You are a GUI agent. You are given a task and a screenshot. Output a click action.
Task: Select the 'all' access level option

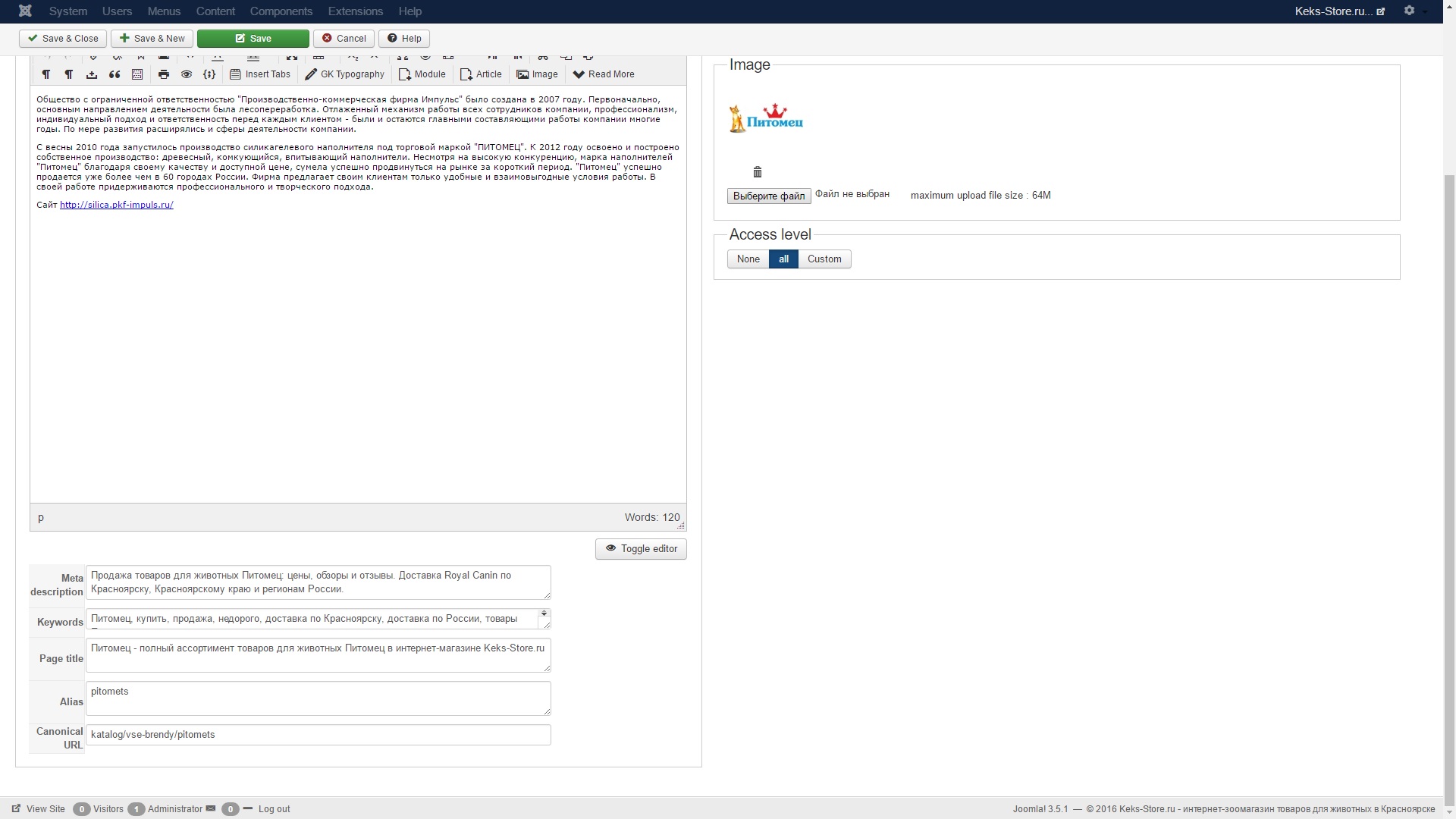[x=783, y=259]
